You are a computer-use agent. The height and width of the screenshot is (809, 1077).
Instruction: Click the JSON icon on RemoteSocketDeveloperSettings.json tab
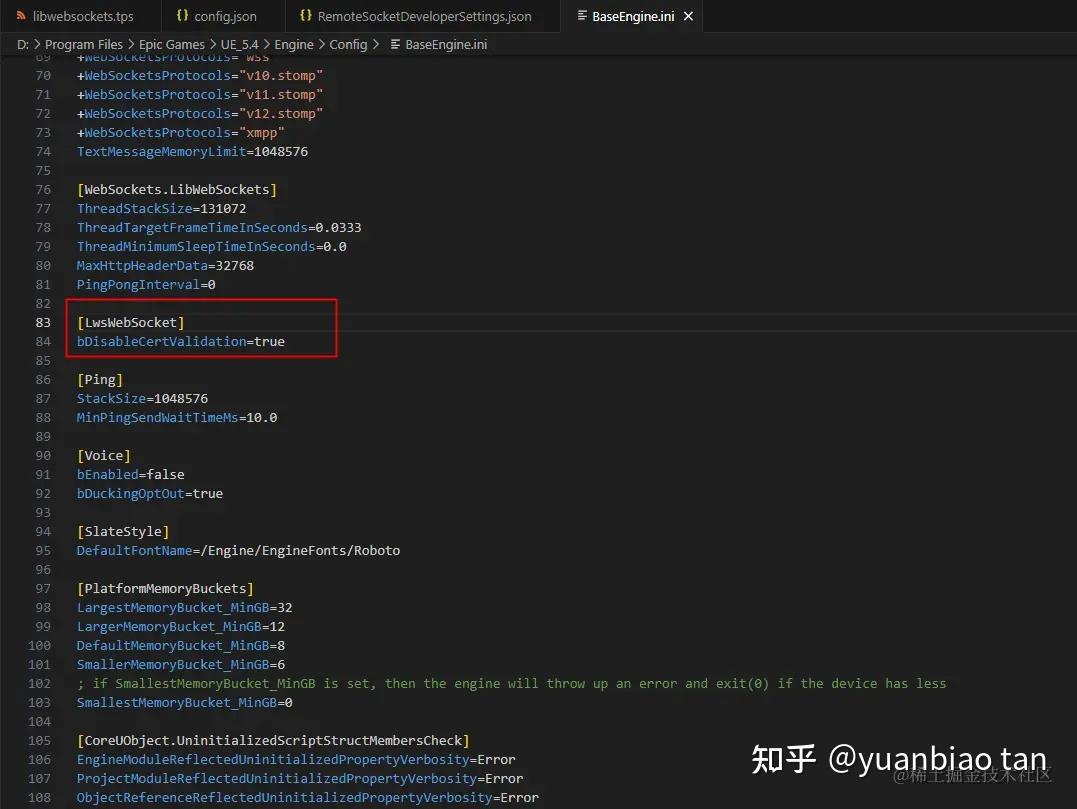point(307,16)
